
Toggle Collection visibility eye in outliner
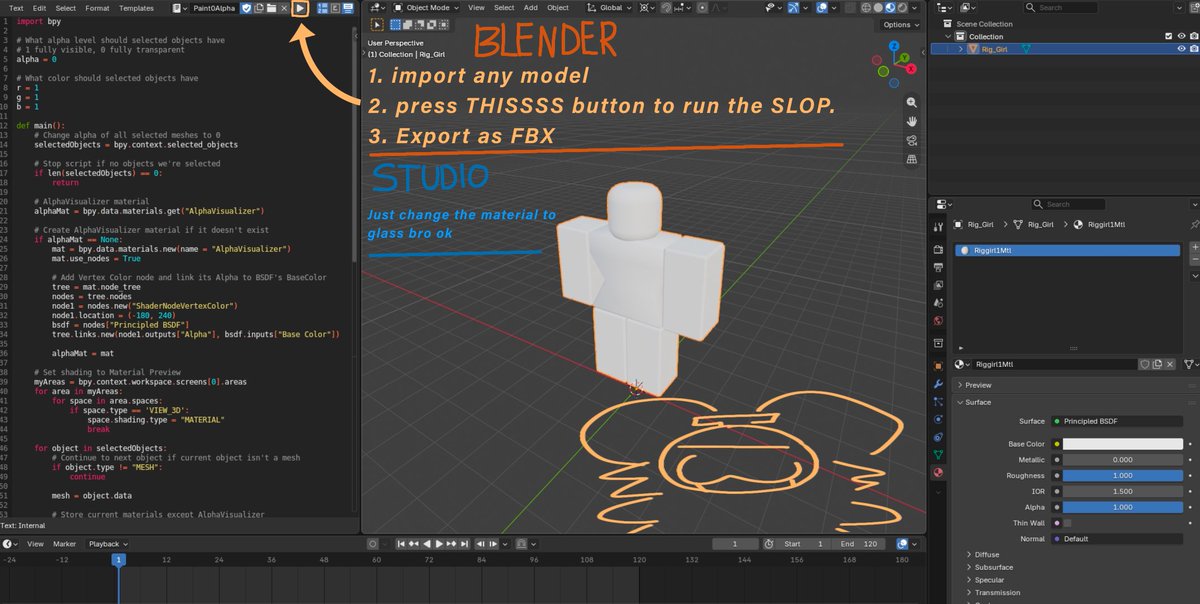[1182, 37]
